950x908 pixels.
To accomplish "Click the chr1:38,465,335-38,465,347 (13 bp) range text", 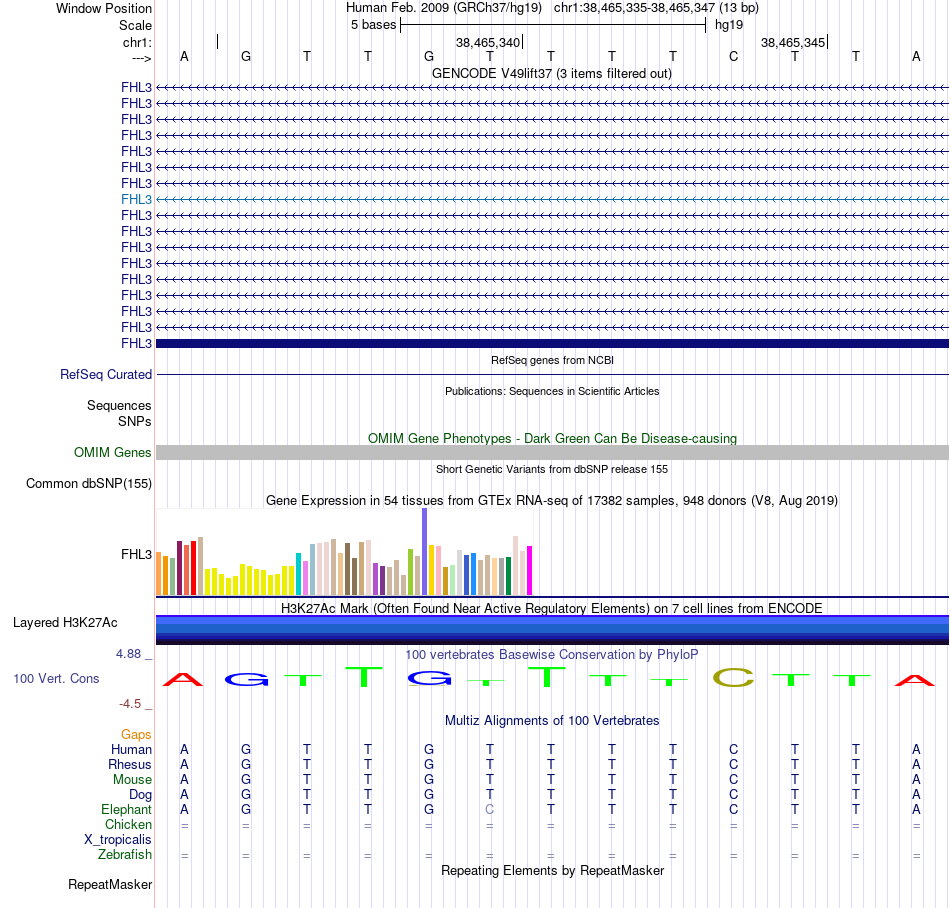I will click(656, 8).
